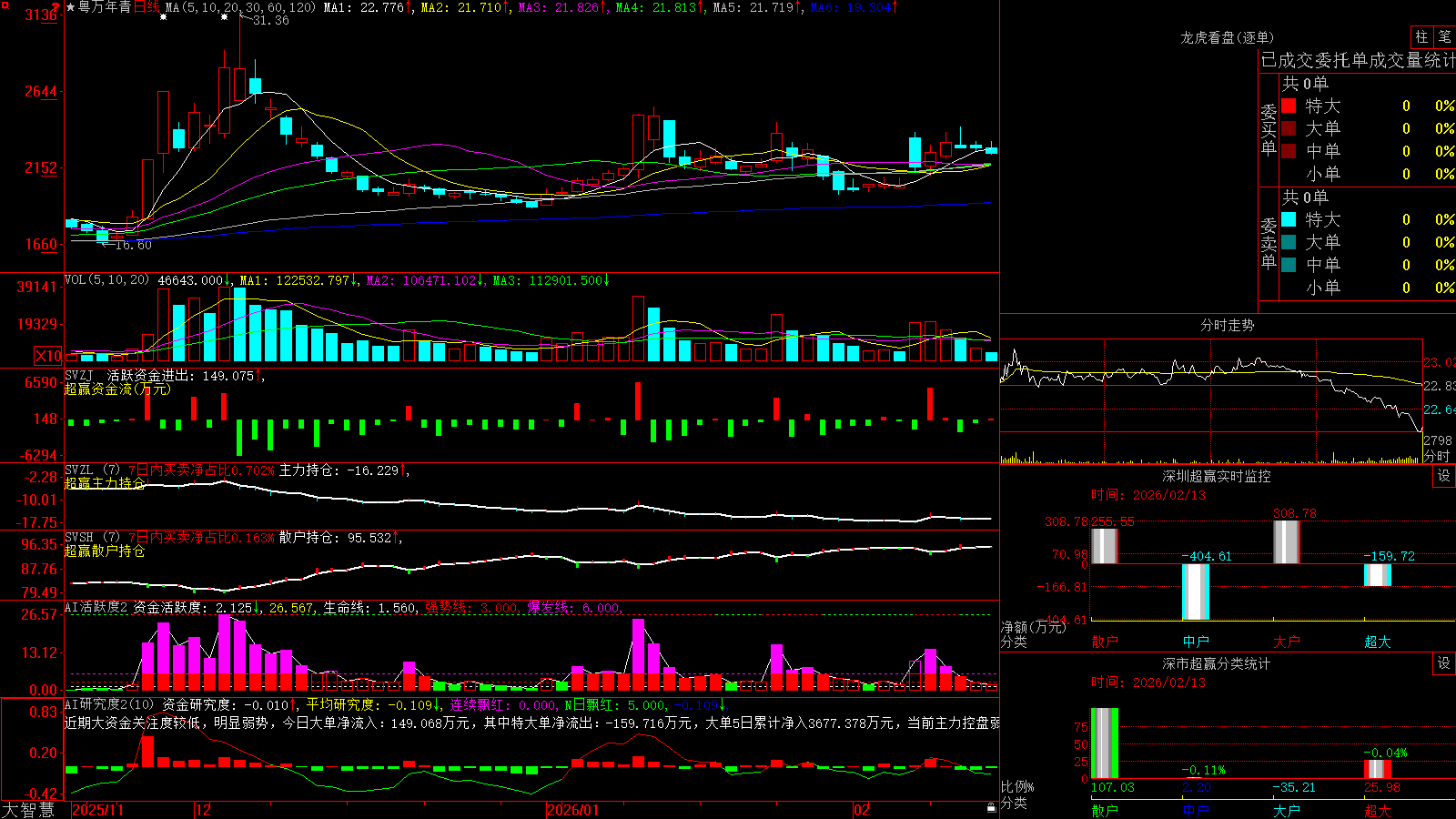The image size is (1456, 819).
Task: Click 散户 category in the 比例% statistics chart
Action: click(x=1105, y=810)
